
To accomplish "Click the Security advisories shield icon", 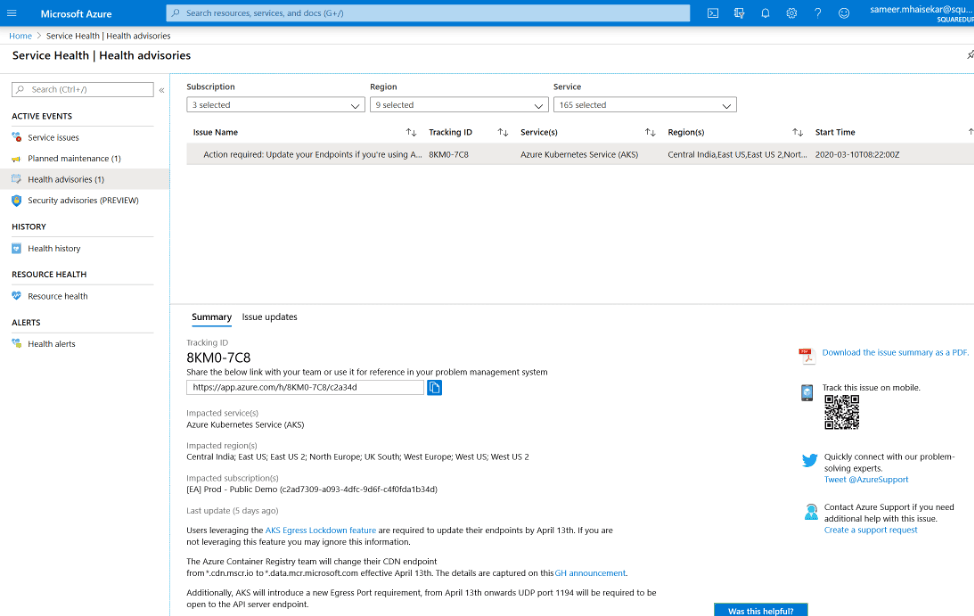I will click(x=17, y=201).
